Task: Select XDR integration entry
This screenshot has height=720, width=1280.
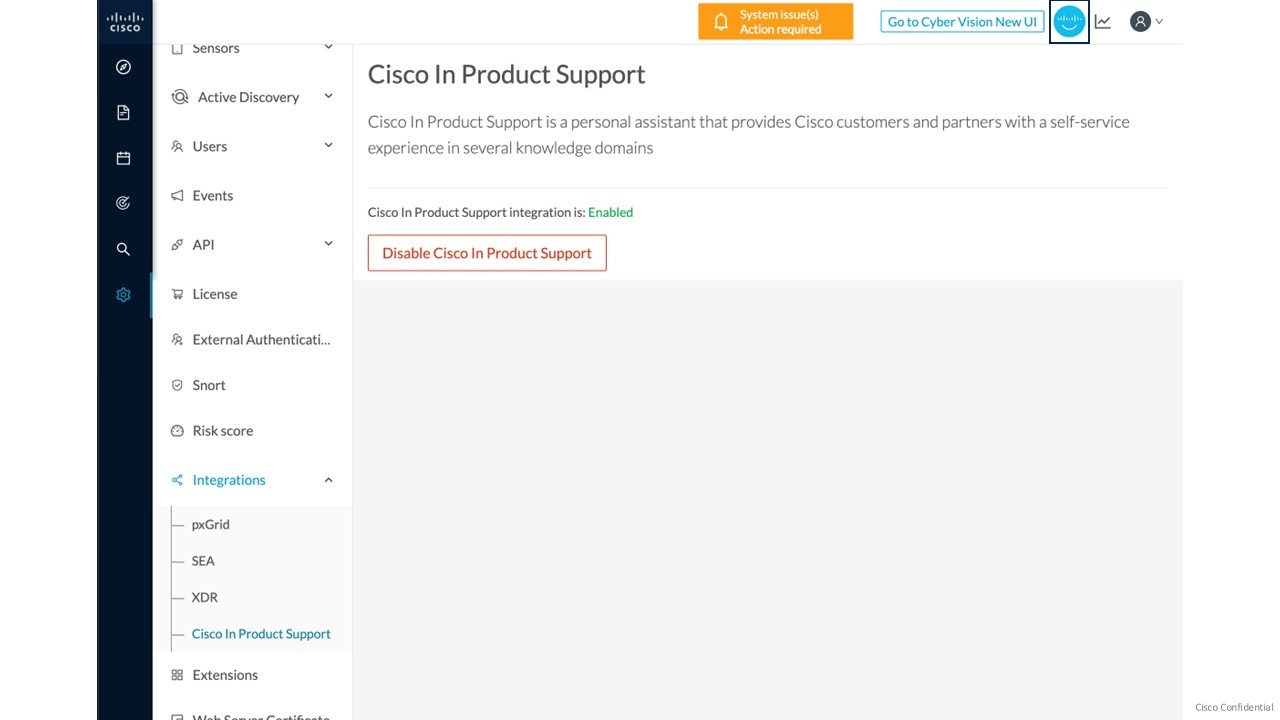Action: [x=205, y=597]
